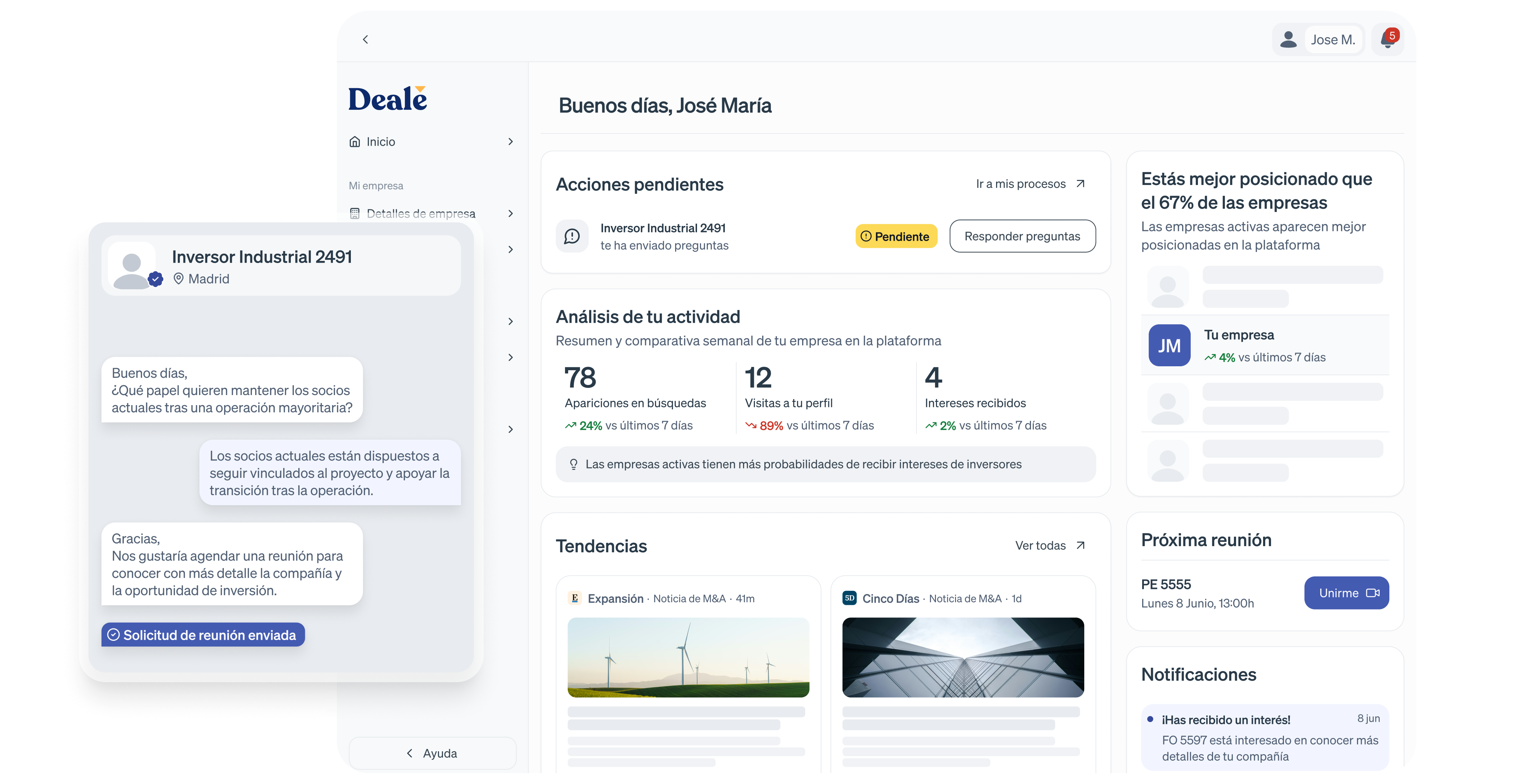Viewport: 1520px width, 784px height.
Task: Click the Inicio home icon
Action: point(354,141)
